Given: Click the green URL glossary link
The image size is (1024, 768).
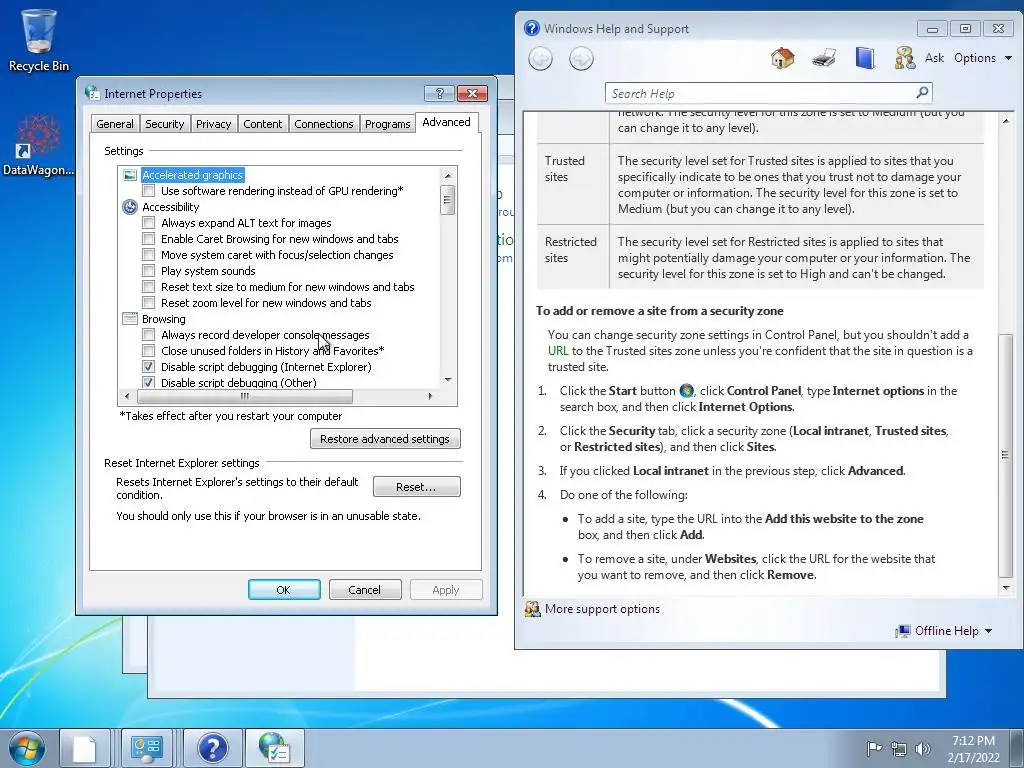Looking at the screenshot, I should (558, 351).
